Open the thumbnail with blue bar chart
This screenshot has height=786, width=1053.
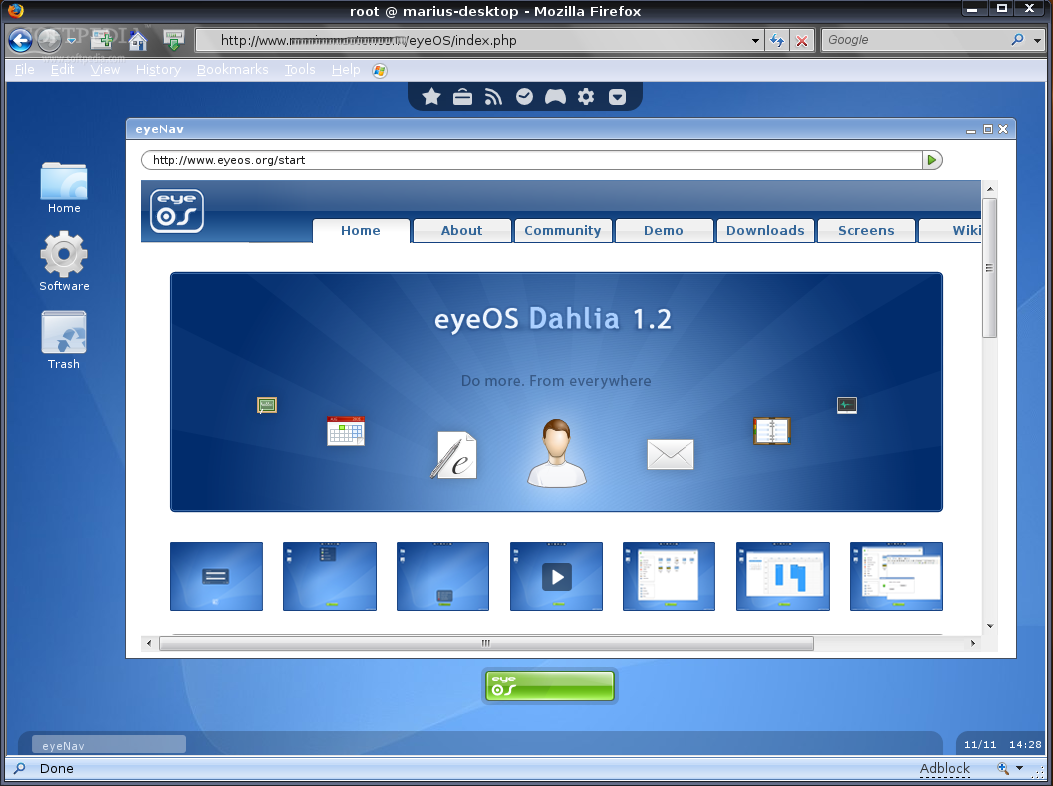tap(783, 576)
